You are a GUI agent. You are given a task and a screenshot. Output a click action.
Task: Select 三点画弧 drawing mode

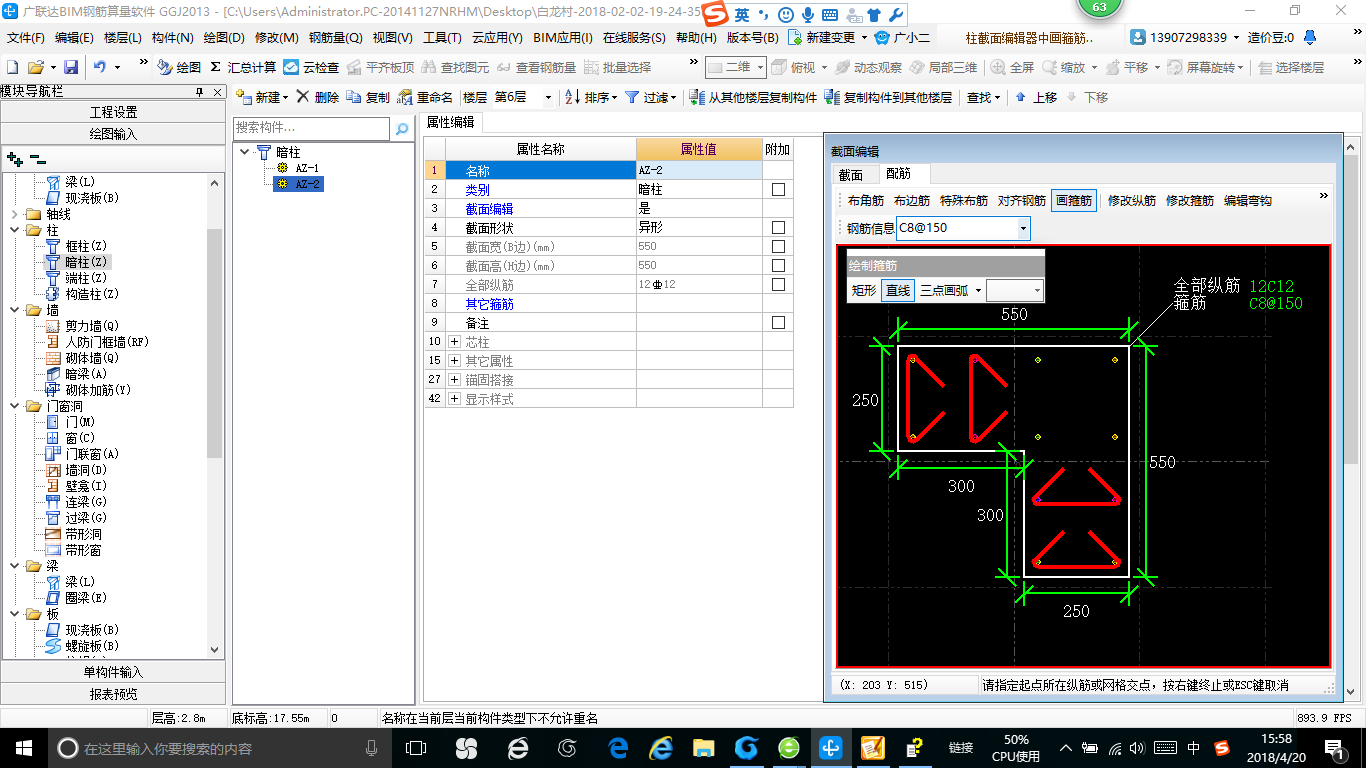pyautogui.click(x=945, y=290)
